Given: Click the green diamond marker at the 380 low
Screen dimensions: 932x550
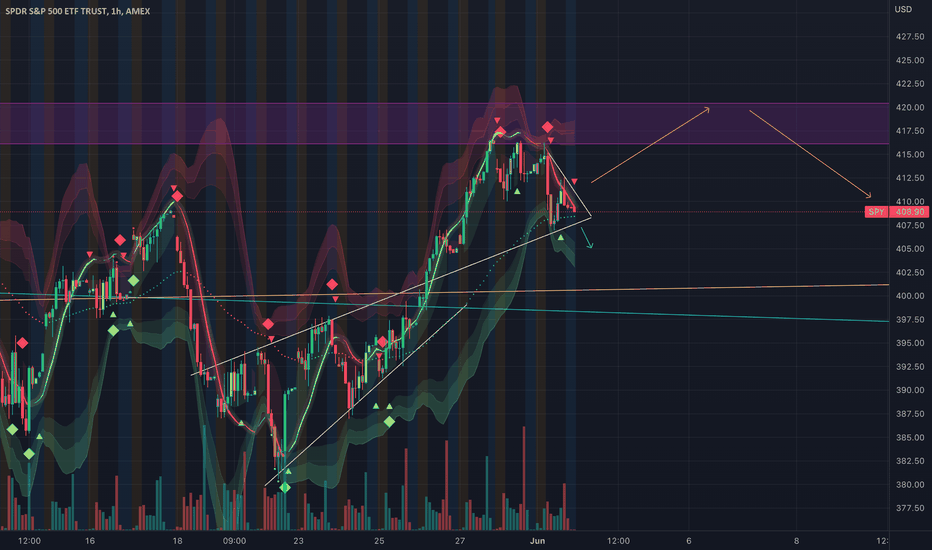Looking at the screenshot, I should tap(285, 488).
